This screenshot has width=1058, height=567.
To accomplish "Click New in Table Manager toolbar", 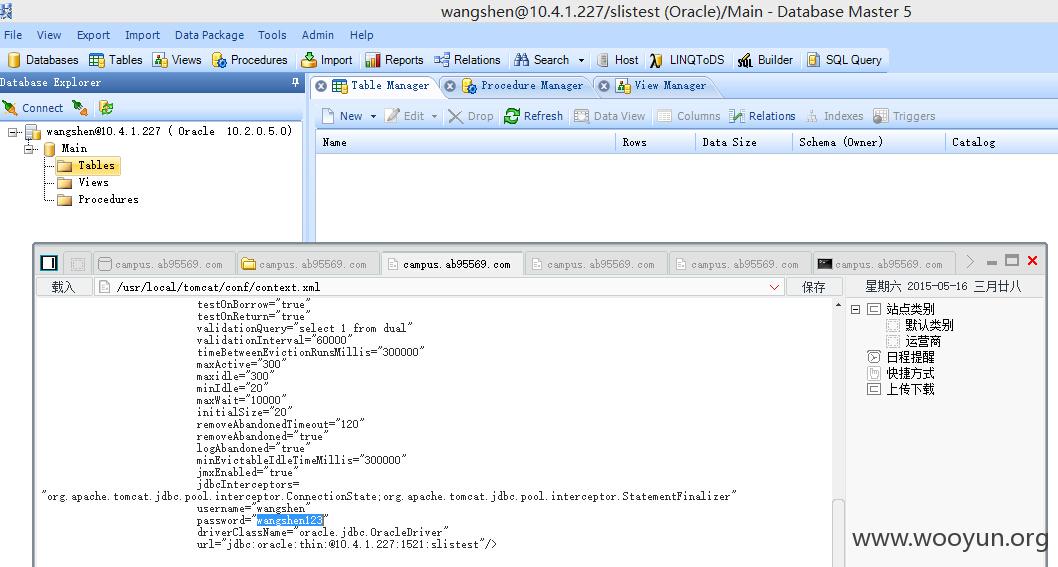I will 342,116.
